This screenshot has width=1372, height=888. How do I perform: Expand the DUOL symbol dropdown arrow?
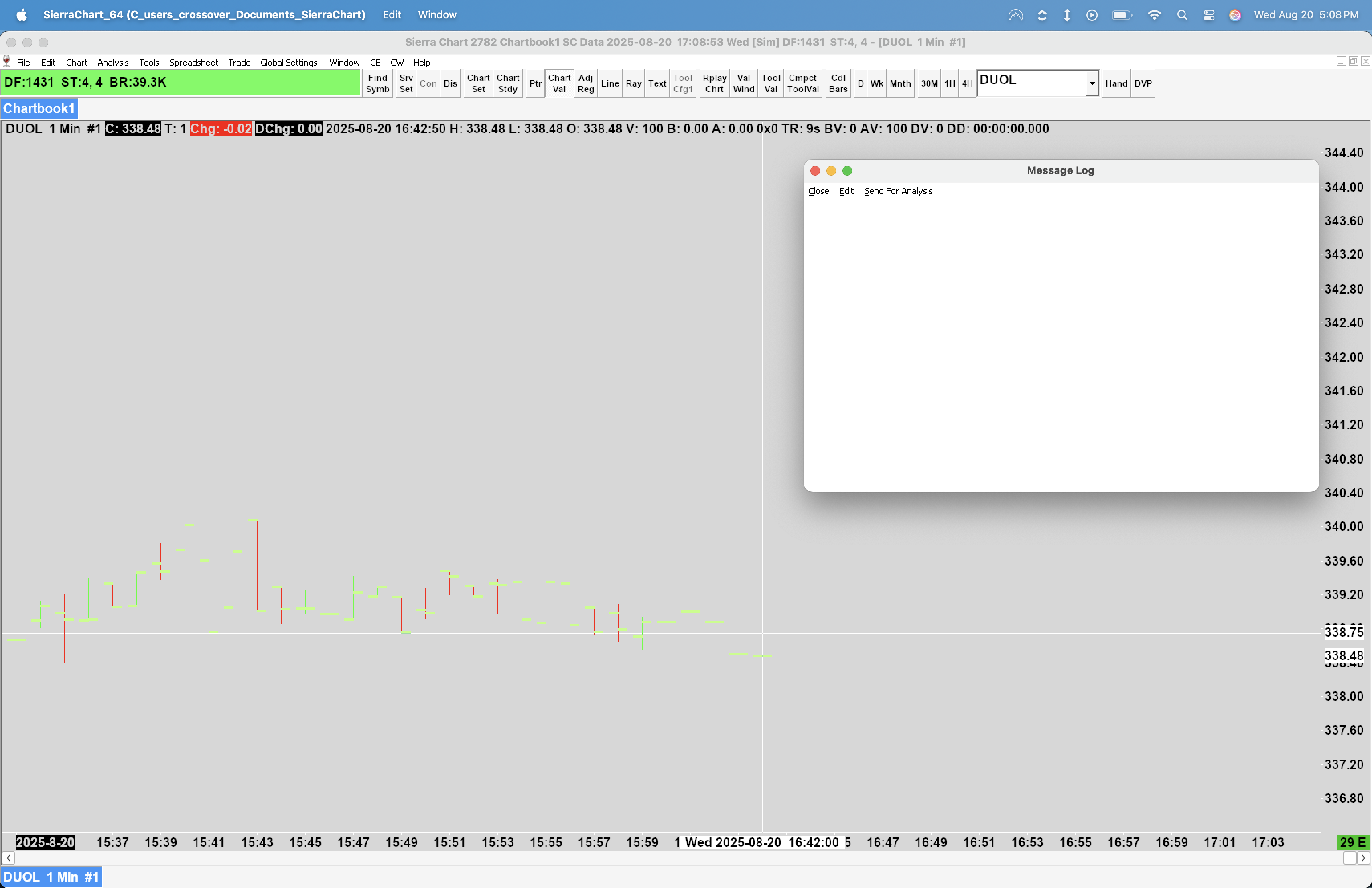[1092, 83]
